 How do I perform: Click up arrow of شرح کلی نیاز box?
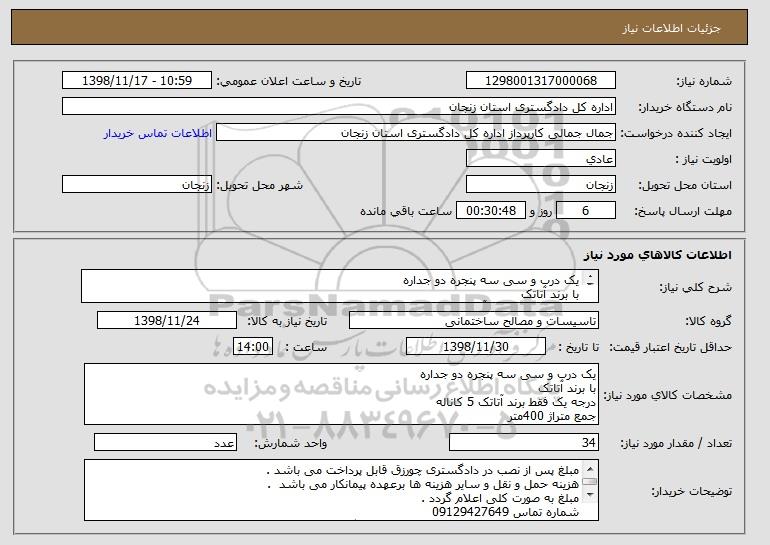point(590,276)
